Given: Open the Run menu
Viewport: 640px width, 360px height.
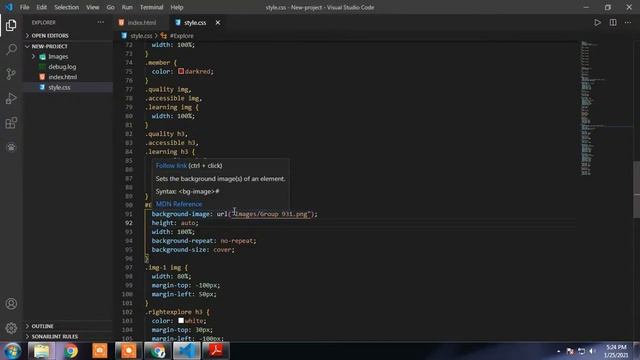Looking at the screenshot, I should click(x=127, y=7).
